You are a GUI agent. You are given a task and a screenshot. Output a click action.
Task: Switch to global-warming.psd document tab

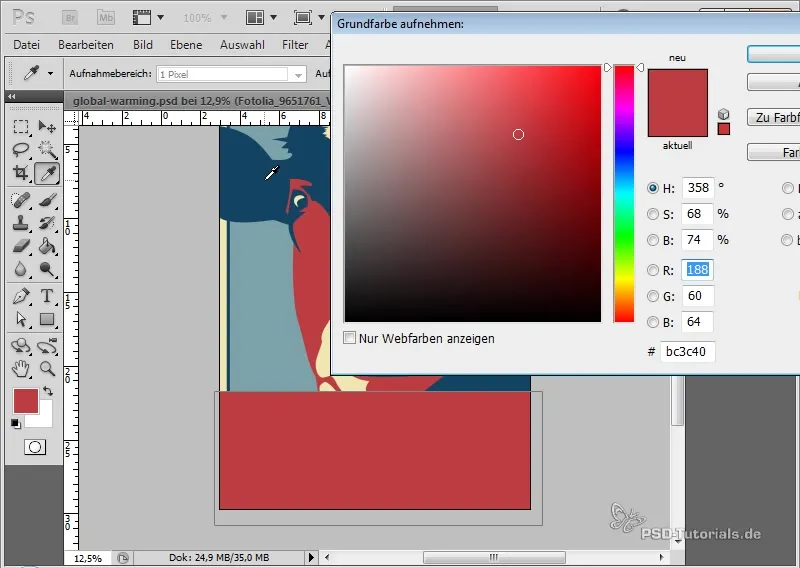click(200, 101)
